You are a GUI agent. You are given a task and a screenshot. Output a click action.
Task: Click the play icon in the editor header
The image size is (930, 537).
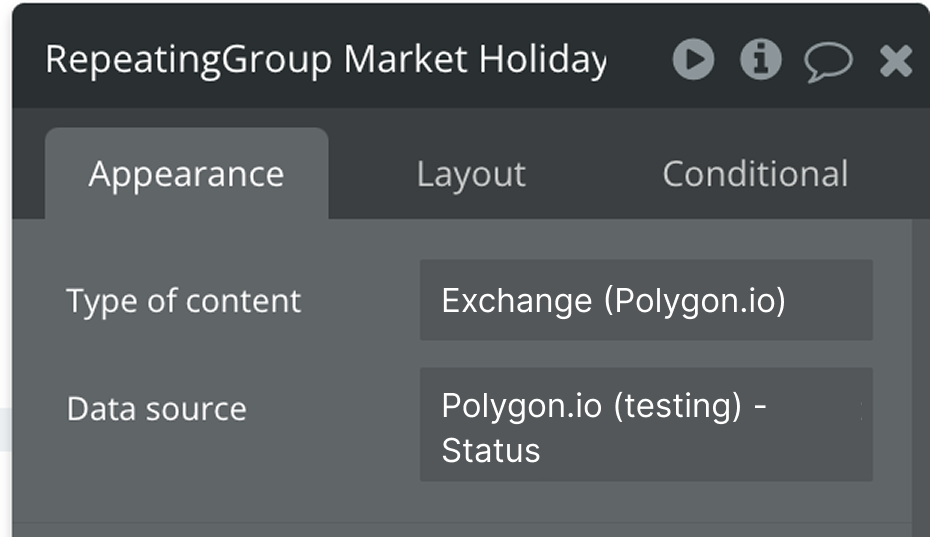click(x=693, y=60)
